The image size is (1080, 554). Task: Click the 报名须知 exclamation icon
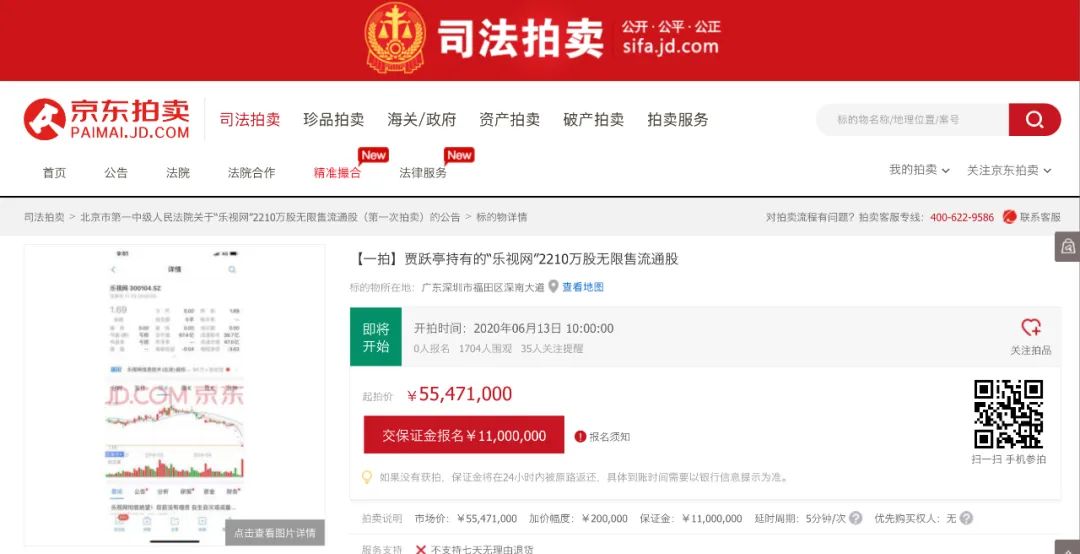click(x=580, y=436)
